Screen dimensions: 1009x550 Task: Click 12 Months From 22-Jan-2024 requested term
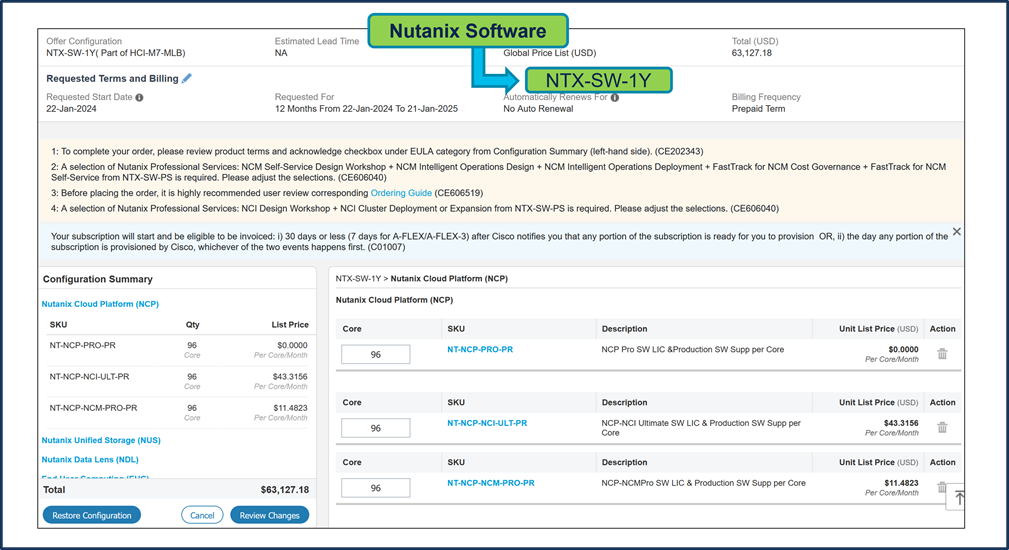click(x=366, y=109)
